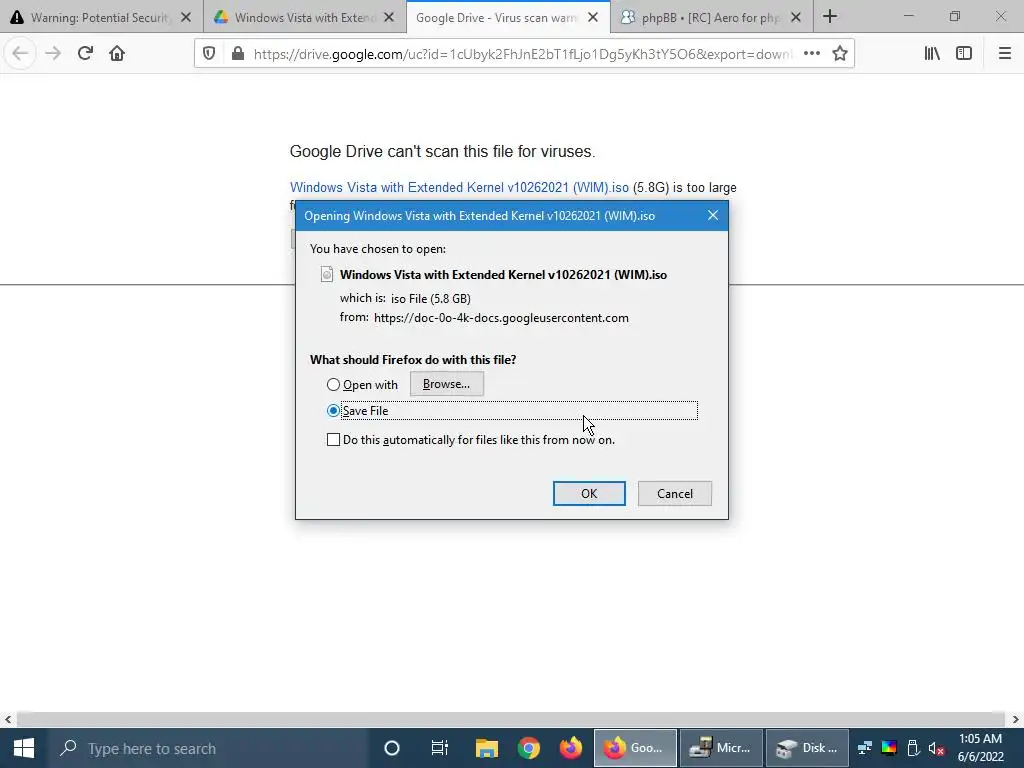
Task: Click the taskbar search box
Action: click(208, 748)
